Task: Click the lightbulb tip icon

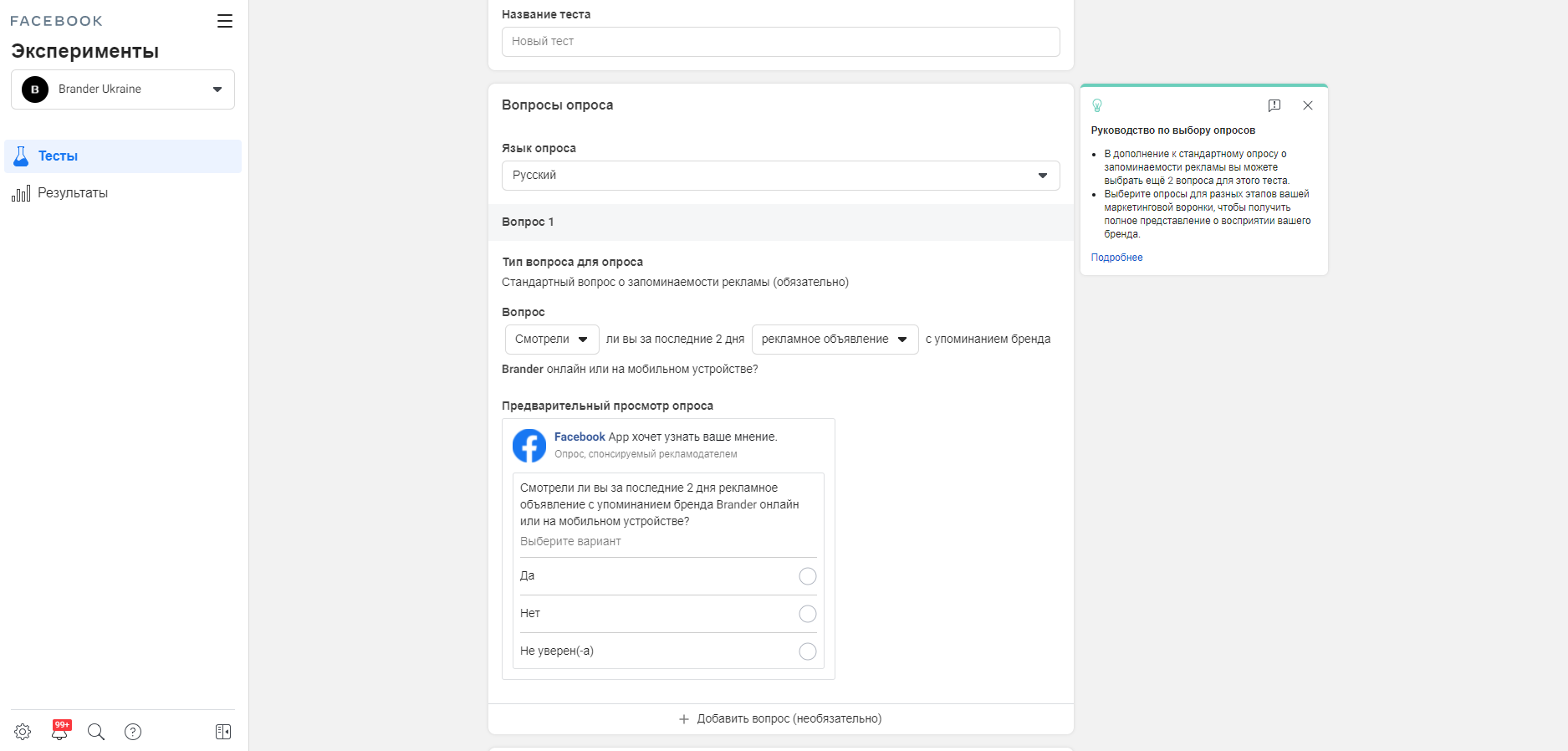Action: pos(1097,105)
